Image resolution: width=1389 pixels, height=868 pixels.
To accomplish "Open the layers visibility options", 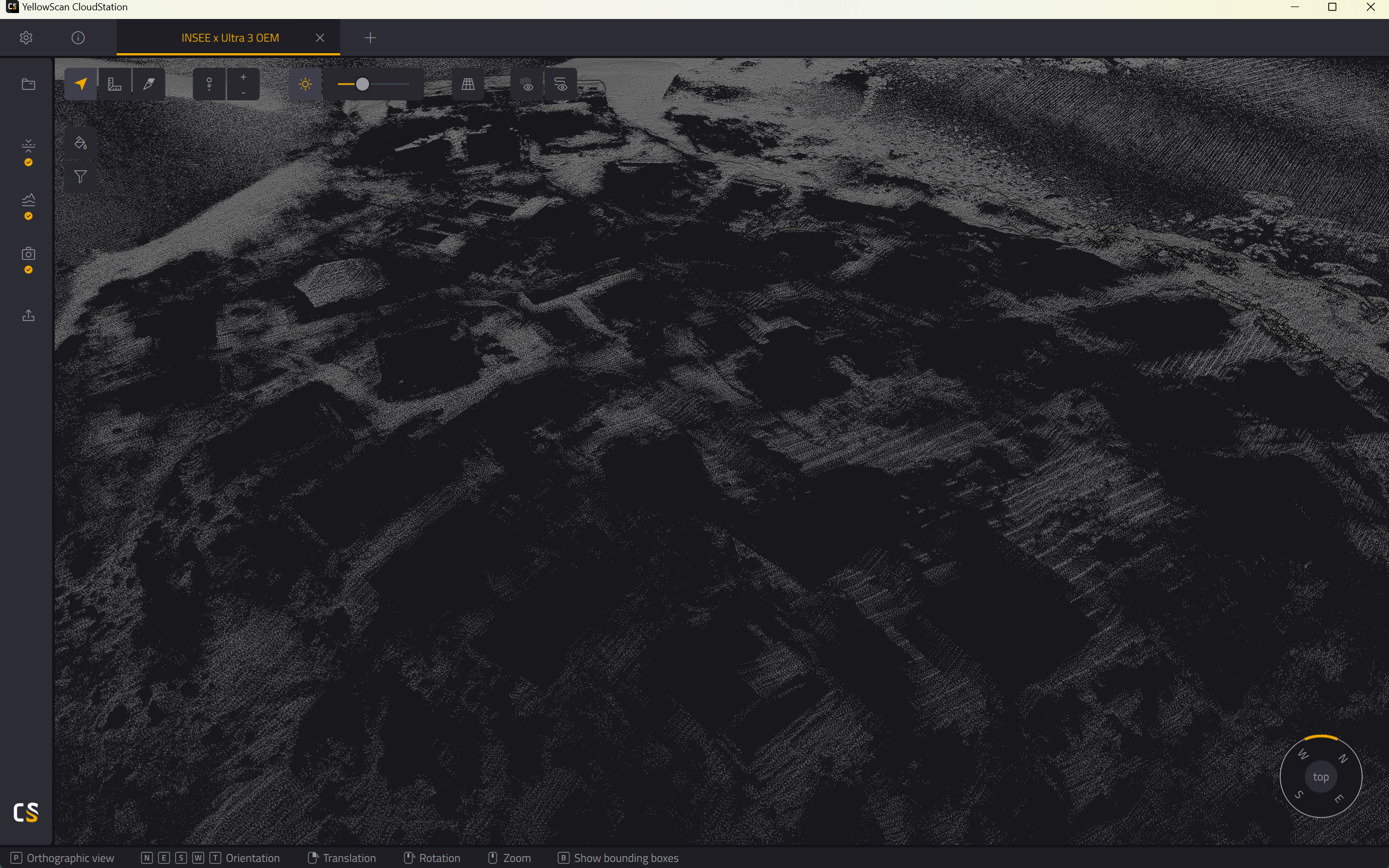I will [561, 85].
